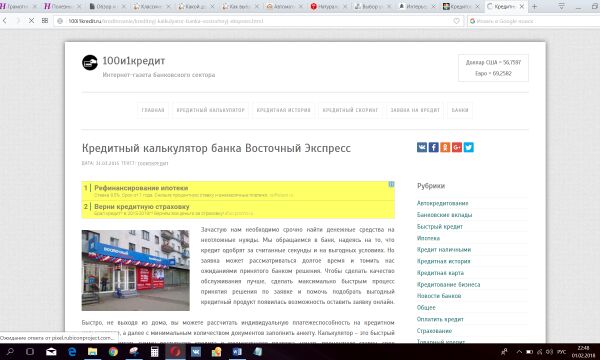The height and width of the screenshot is (360, 600).
Task: Open the Кредитная карта category
Action: coord(440,273)
